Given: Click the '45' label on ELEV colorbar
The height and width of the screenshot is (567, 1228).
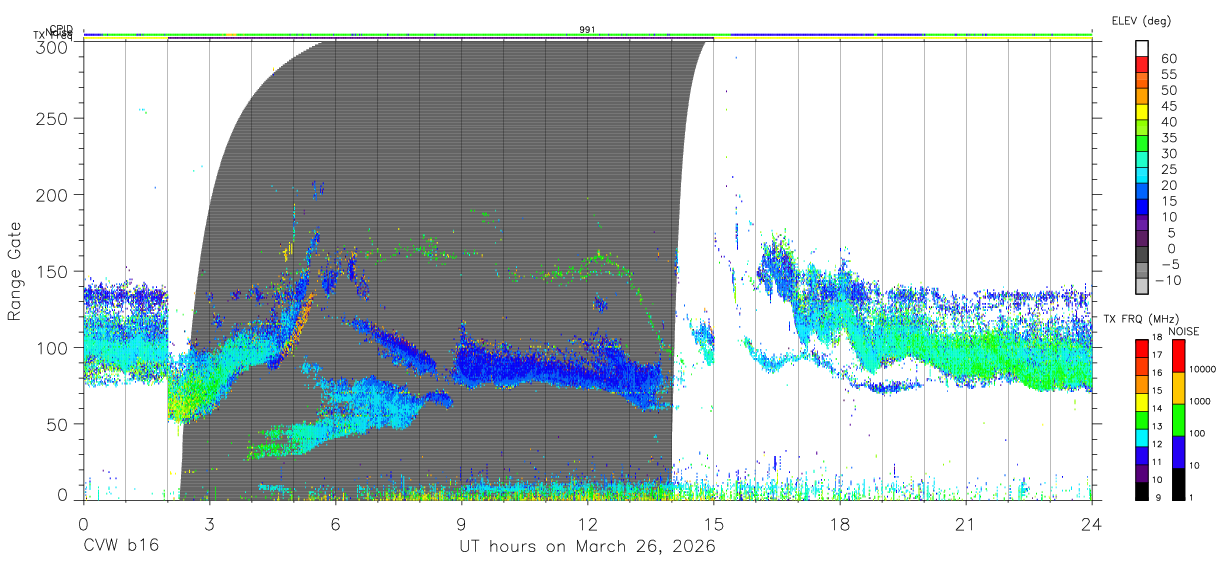Looking at the screenshot, I should tap(1168, 106).
